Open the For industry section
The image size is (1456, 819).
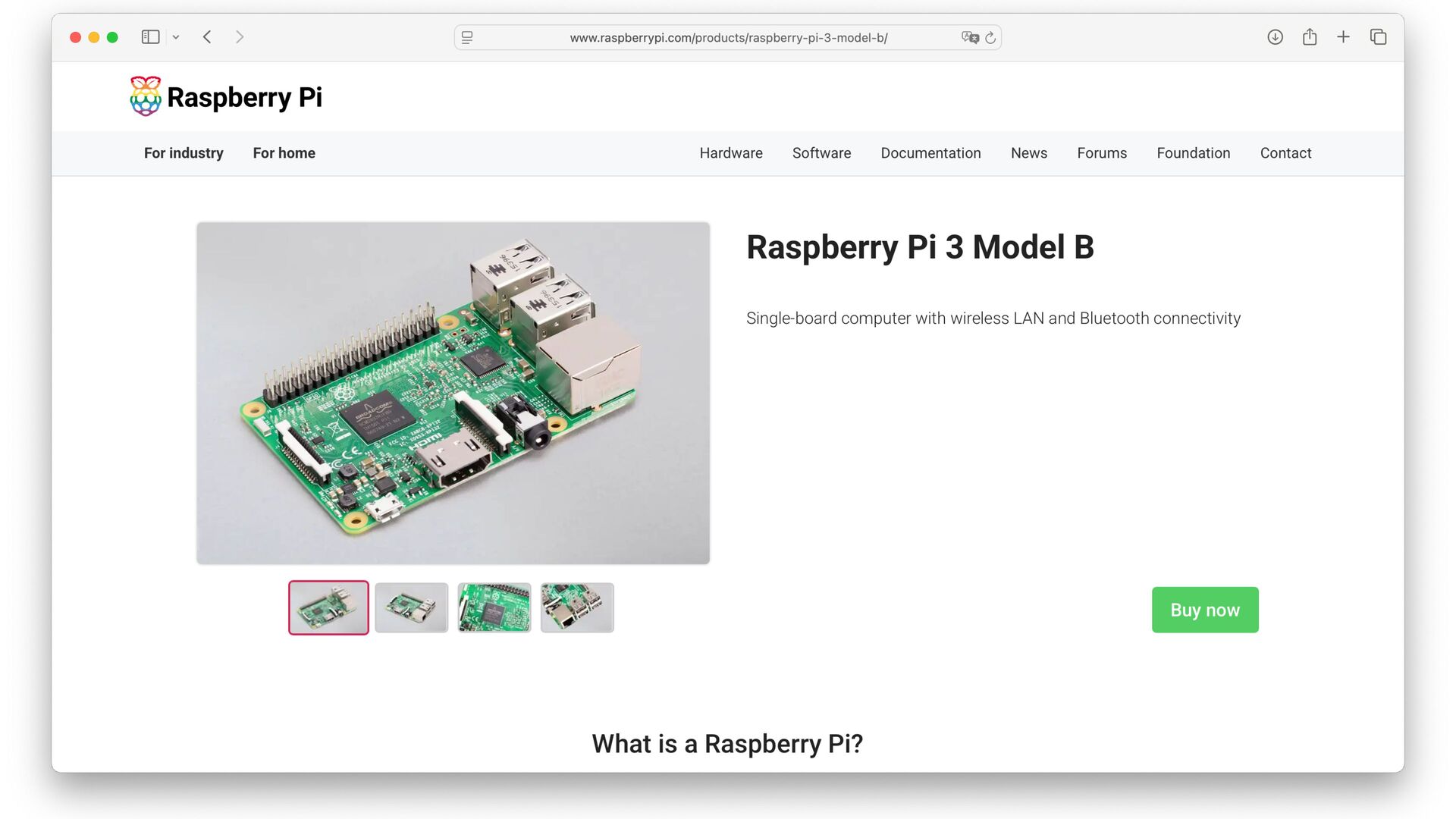coord(184,153)
